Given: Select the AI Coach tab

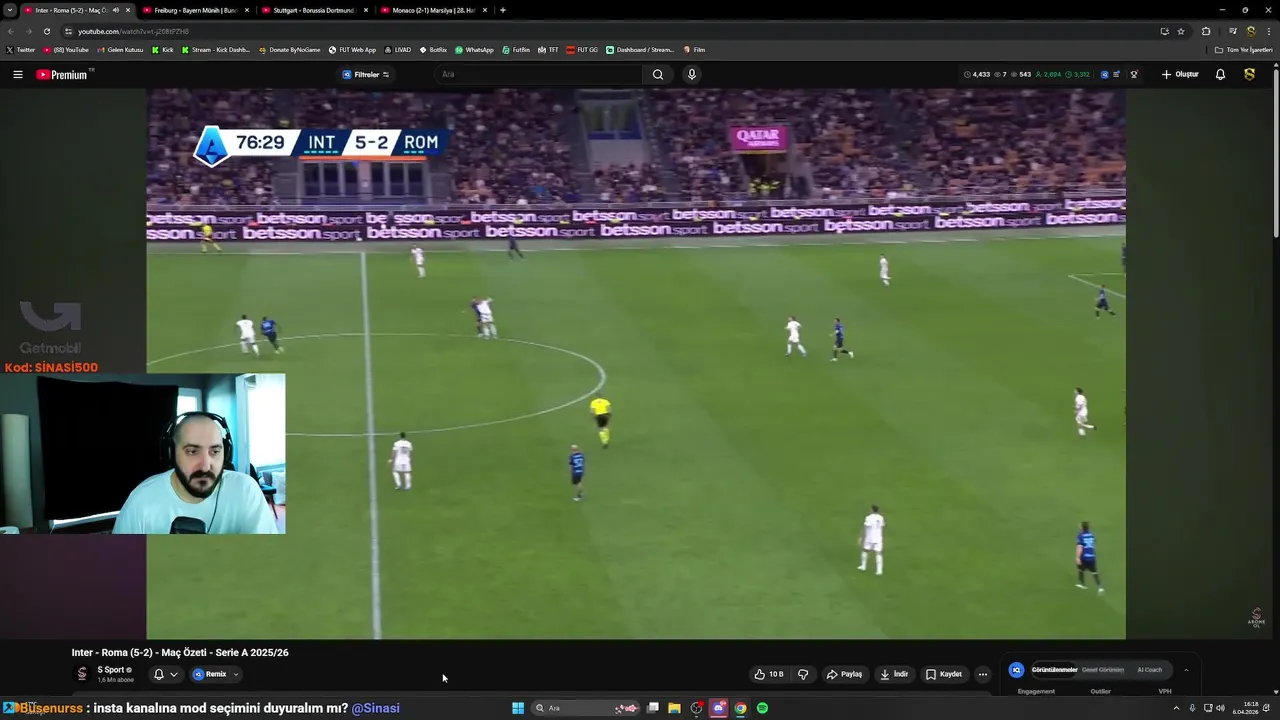Looking at the screenshot, I should [1150, 670].
